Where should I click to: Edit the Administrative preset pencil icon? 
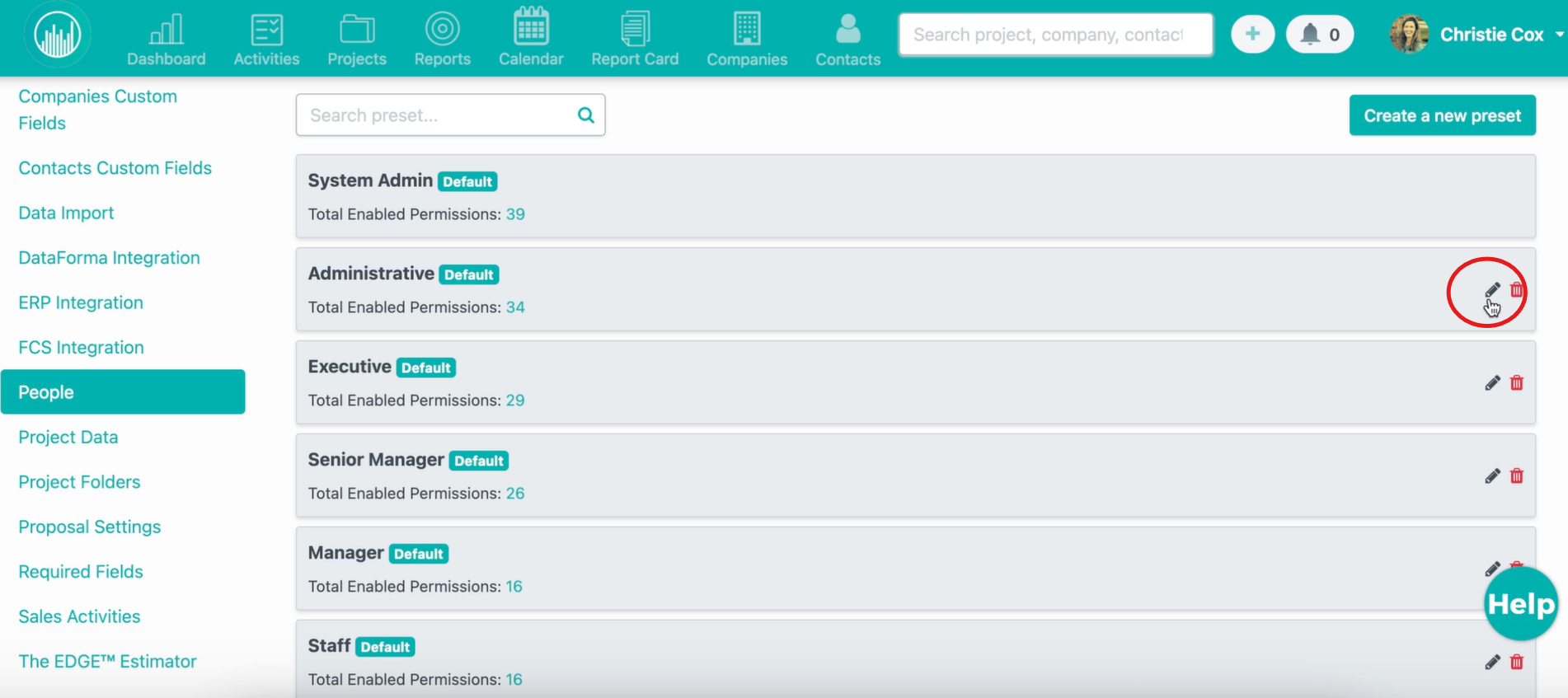click(1492, 290)
